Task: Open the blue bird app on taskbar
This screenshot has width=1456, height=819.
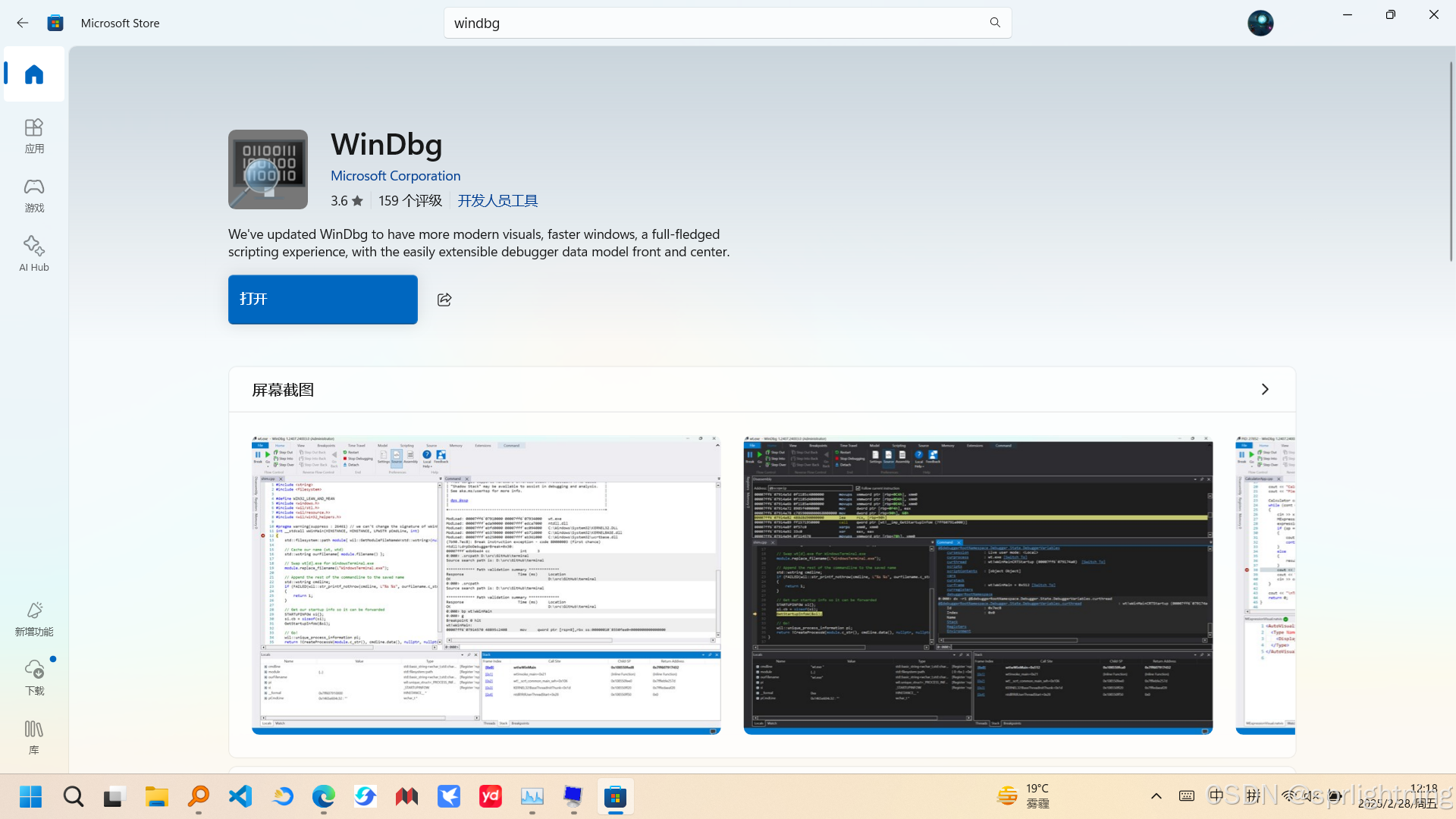Action: point(449,796)
